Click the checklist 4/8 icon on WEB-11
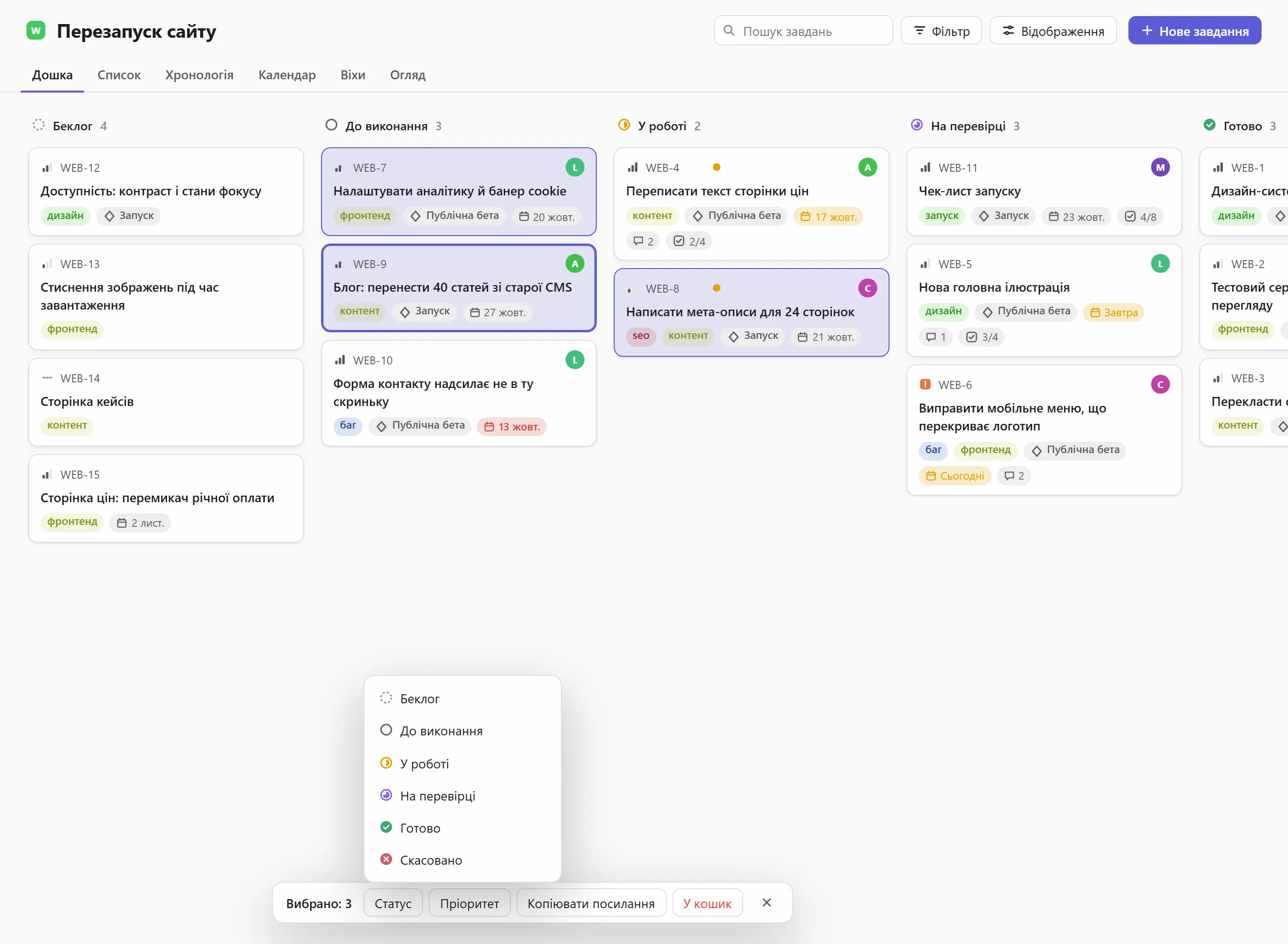The image size is (1288, 944). [1130, 216]
